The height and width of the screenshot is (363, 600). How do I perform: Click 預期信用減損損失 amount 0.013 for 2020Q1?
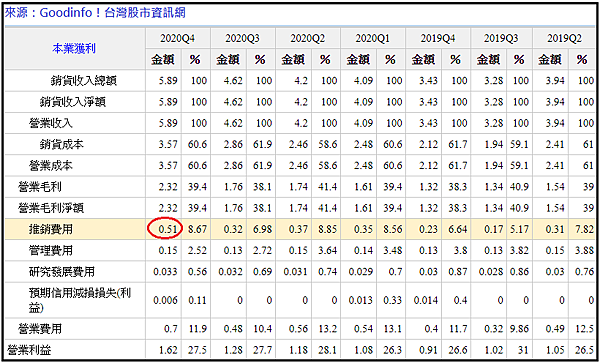[x=360, y=300]
